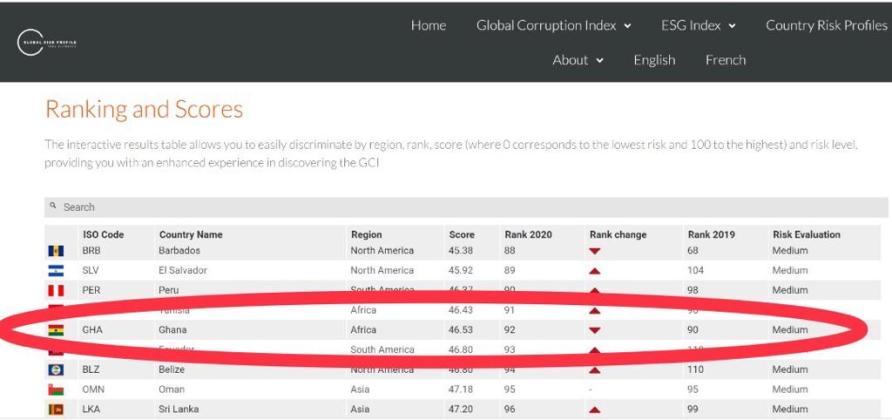Select the Peru country name

tap(168, 290)
